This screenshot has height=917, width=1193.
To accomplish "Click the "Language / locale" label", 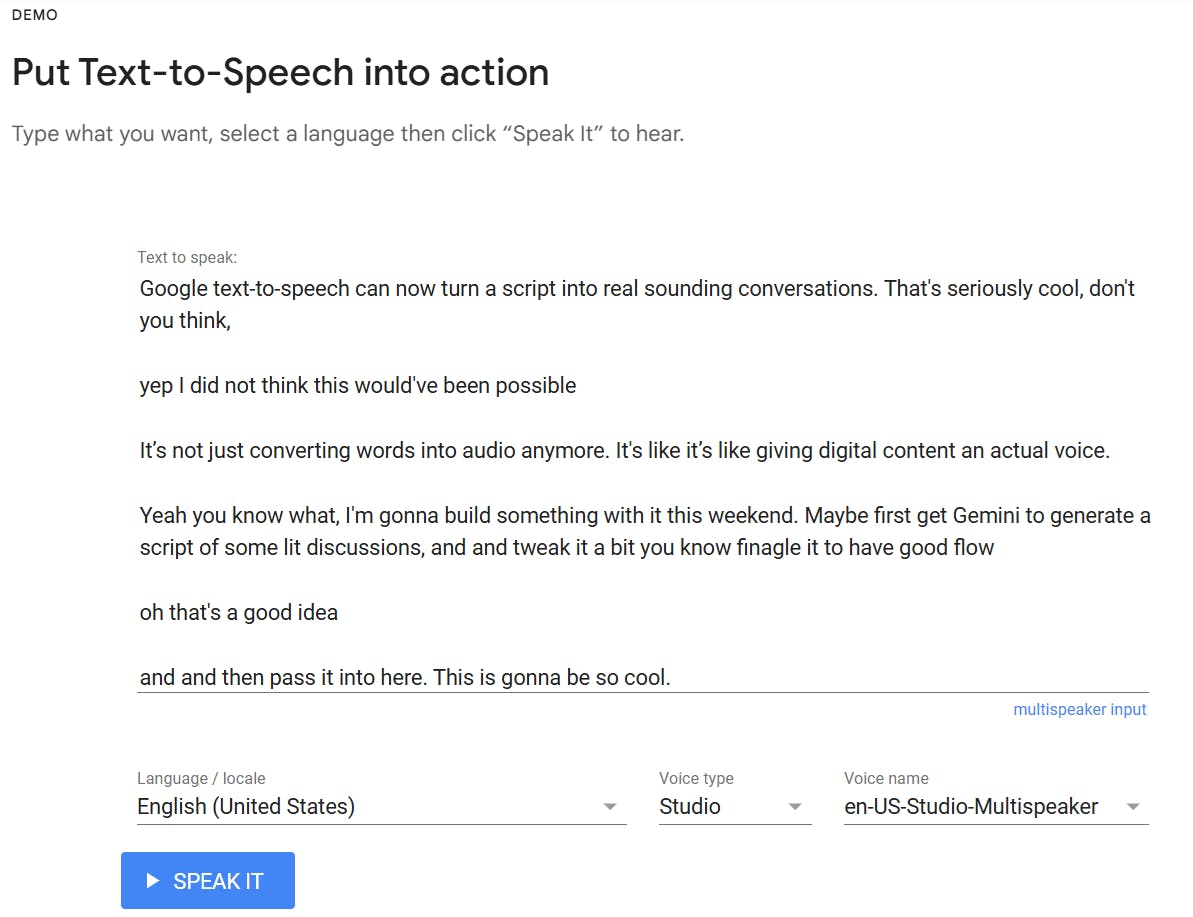I will pos(201,779).
